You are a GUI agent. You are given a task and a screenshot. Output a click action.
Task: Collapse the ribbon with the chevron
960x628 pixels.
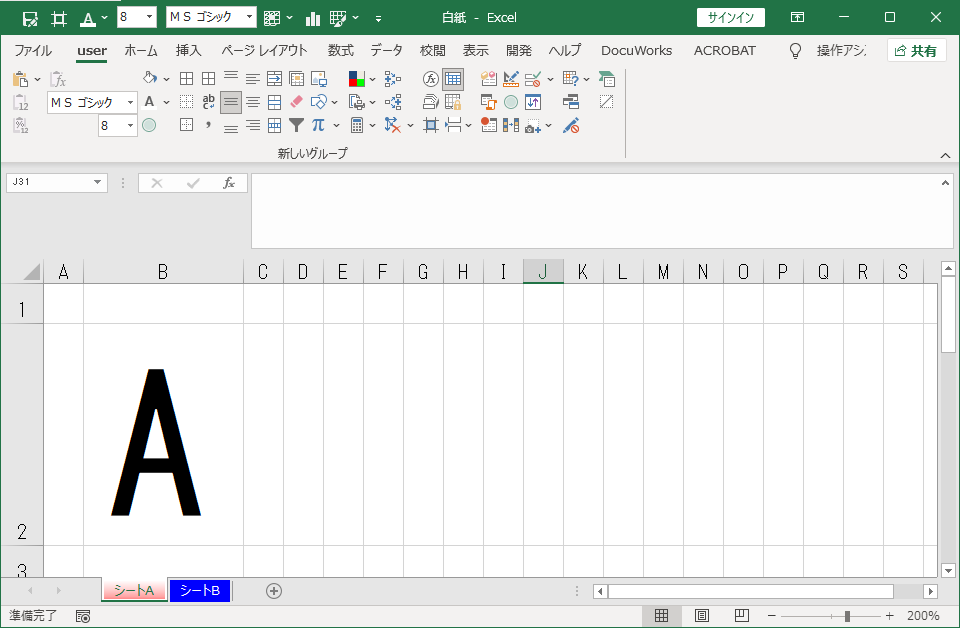tap(945, 155)
